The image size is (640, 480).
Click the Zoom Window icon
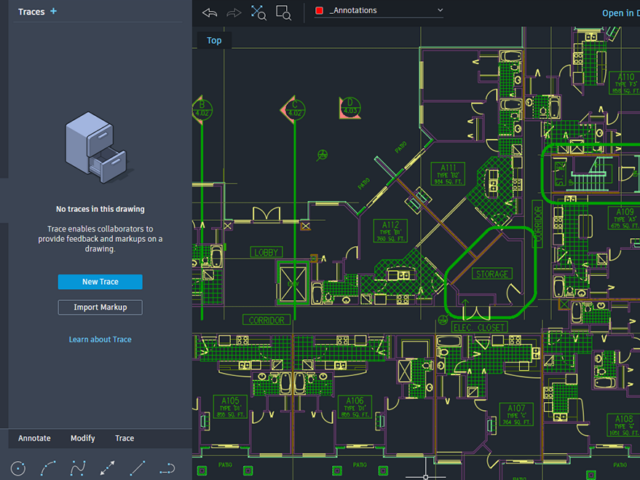284,13
